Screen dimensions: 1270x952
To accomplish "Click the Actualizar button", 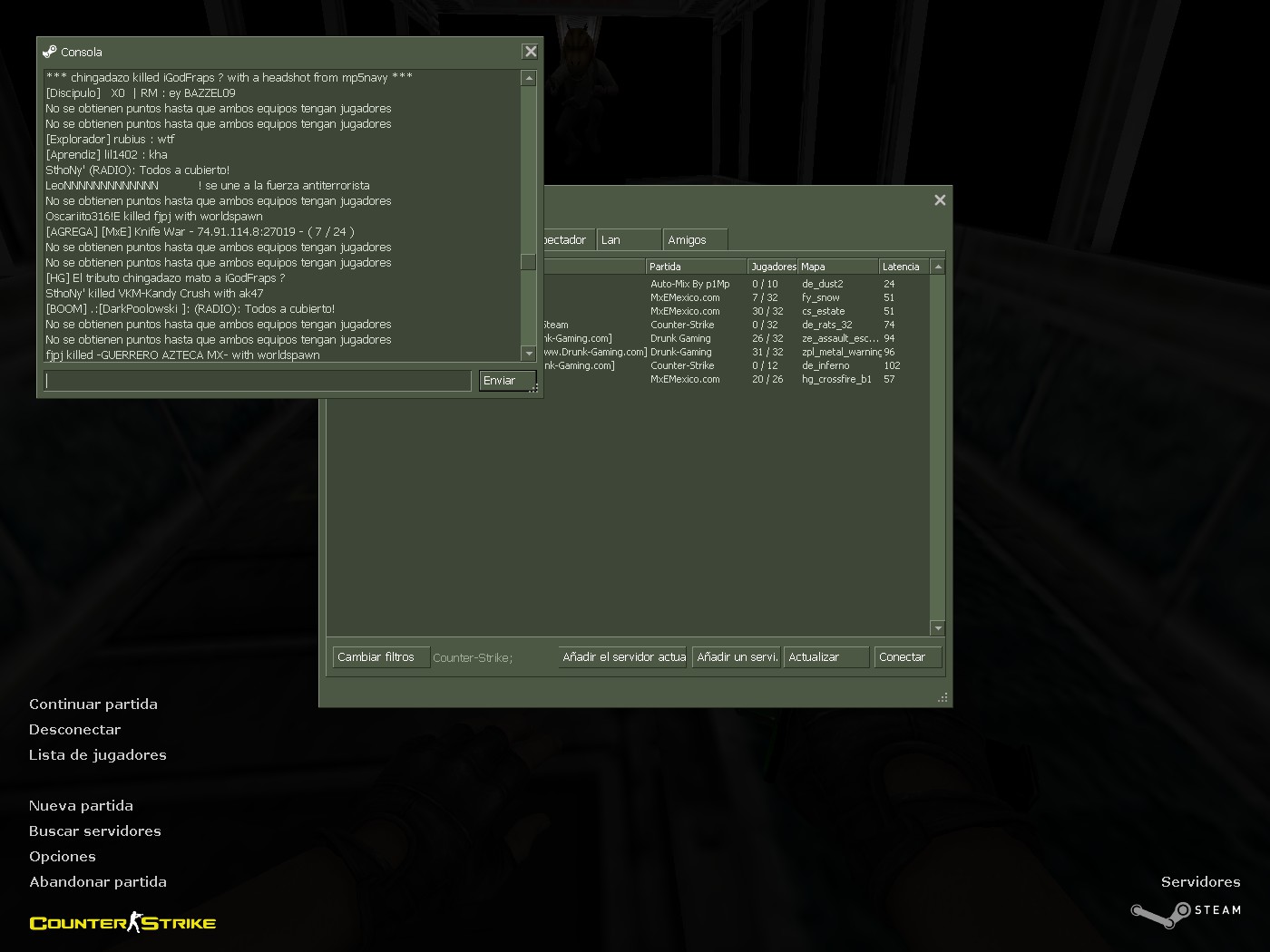I will (826, 657).
